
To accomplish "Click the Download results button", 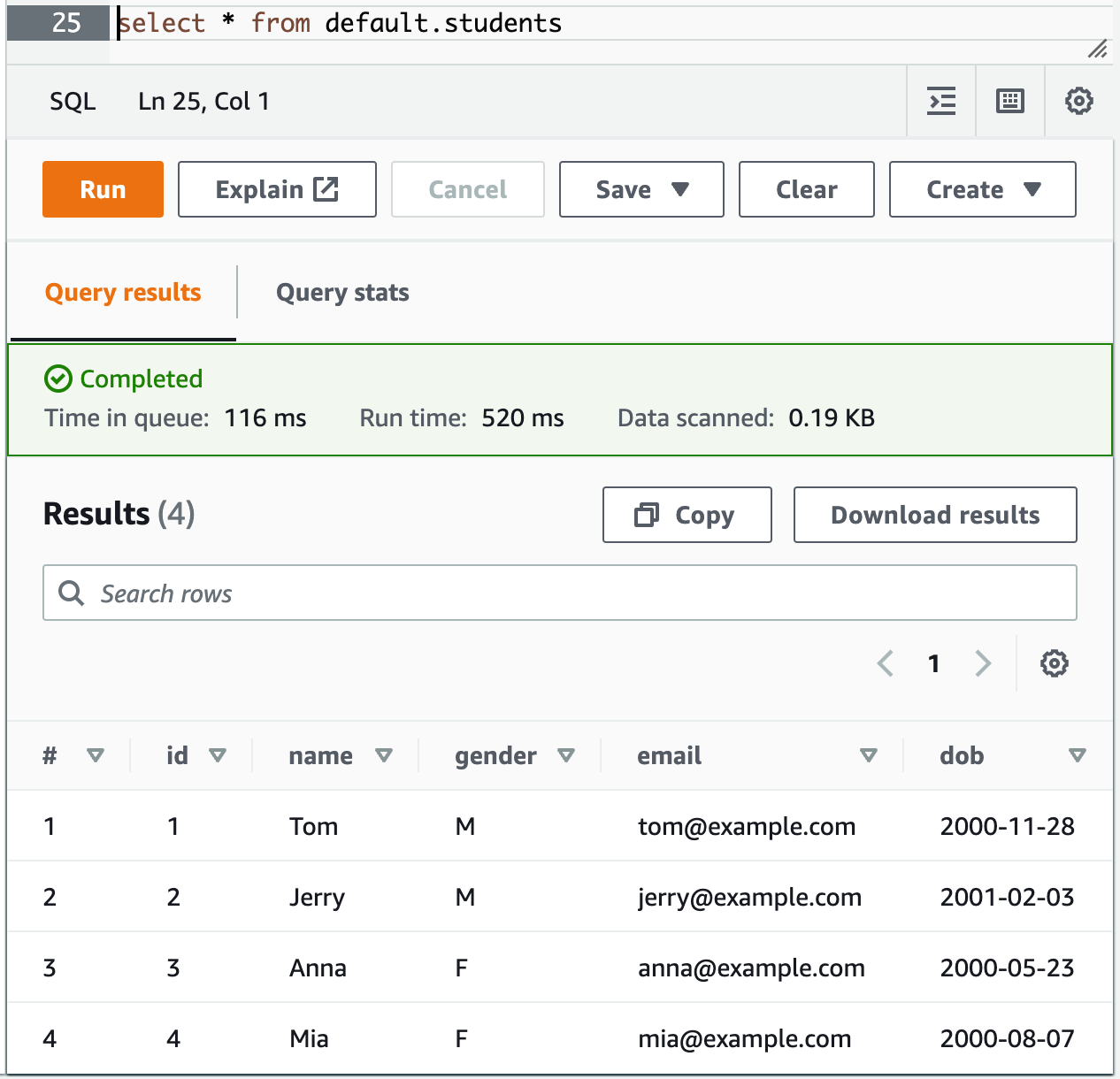I will pyautogui.click(x=935, y=515).
